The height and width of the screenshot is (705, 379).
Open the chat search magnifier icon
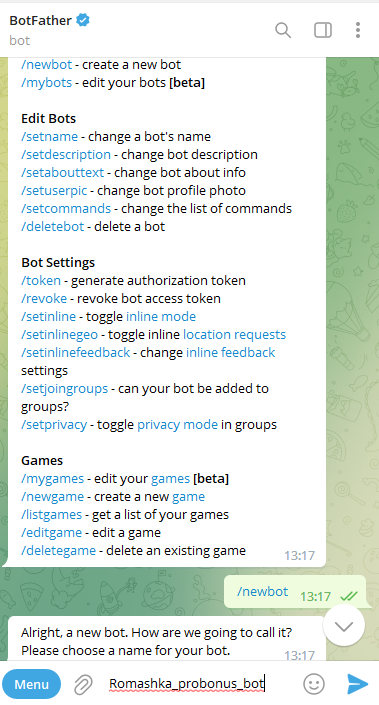click(x=283, y=30)
